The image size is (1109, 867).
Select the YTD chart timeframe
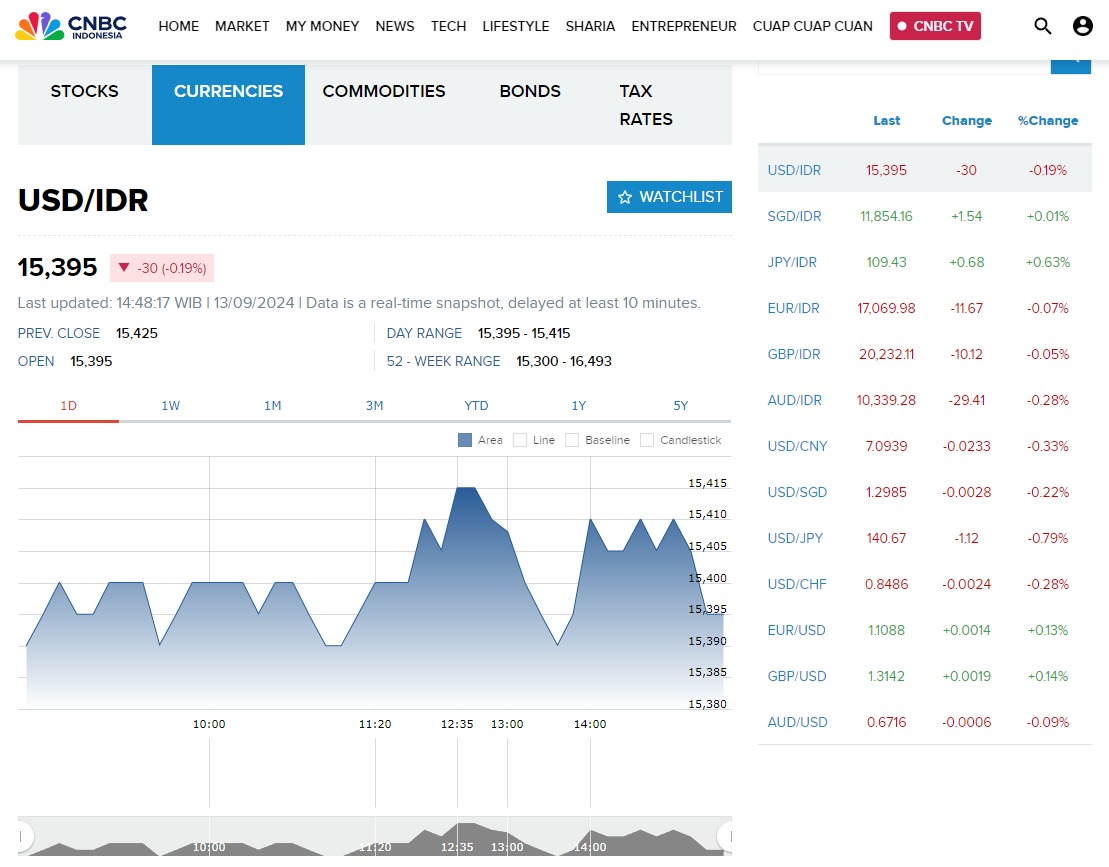pos(476,406)
